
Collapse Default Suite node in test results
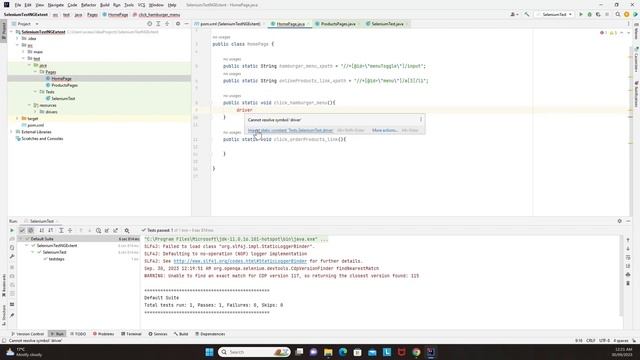[x=22, y=239]
